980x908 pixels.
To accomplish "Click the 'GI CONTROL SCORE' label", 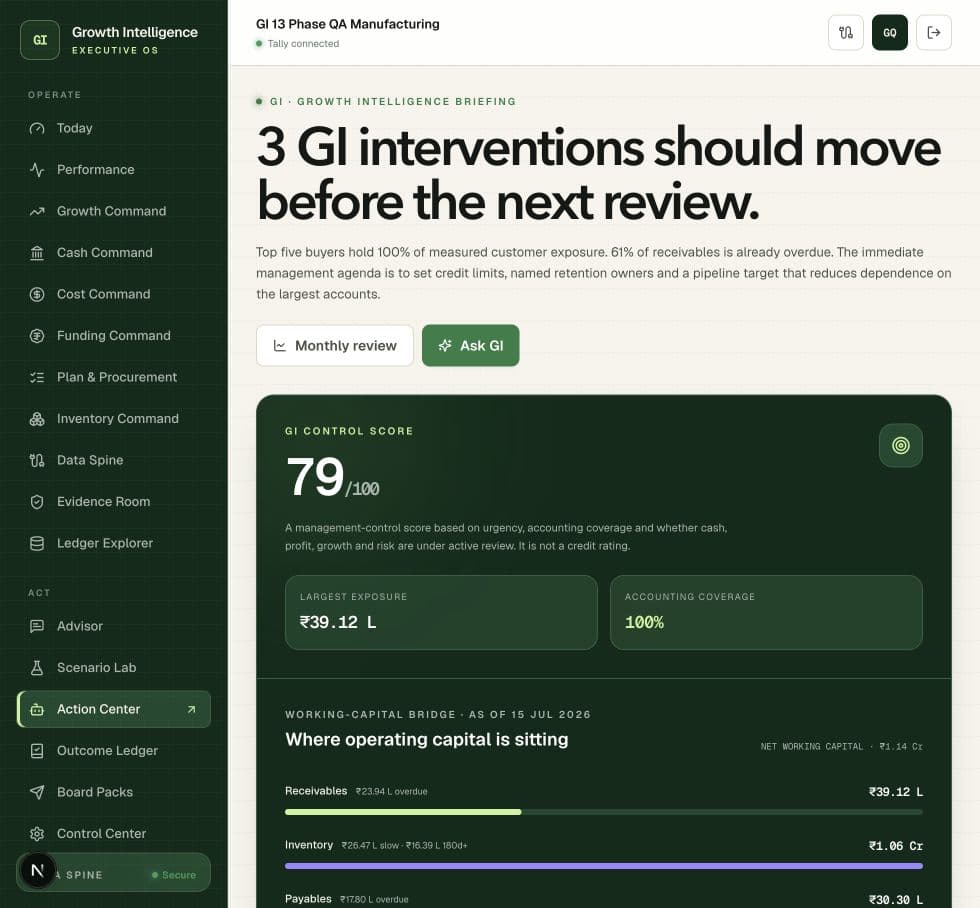I will point(349,431).
